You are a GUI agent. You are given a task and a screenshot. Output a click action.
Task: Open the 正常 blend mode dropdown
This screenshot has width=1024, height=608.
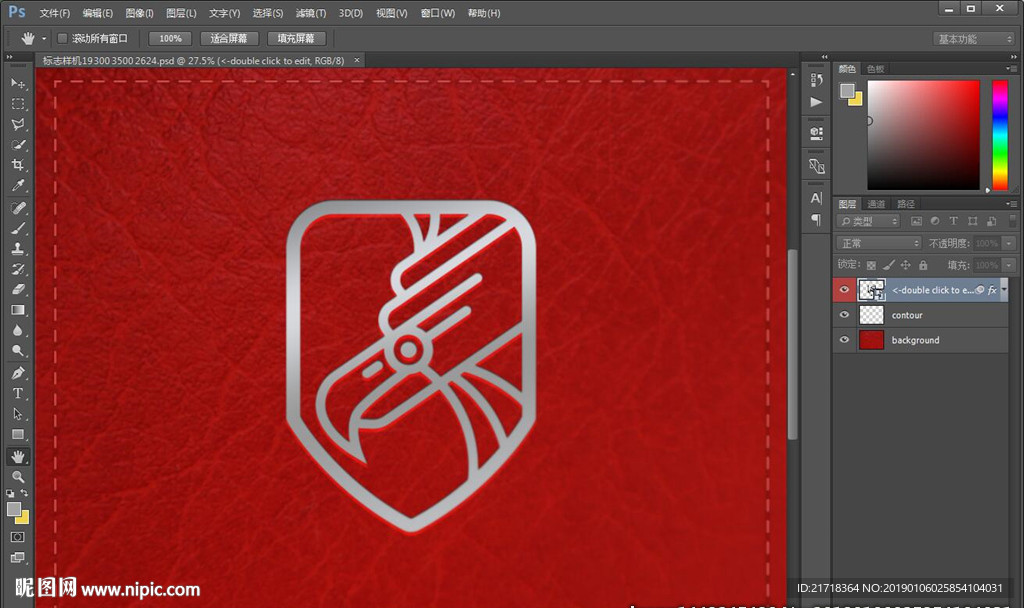tap(878, 243)
